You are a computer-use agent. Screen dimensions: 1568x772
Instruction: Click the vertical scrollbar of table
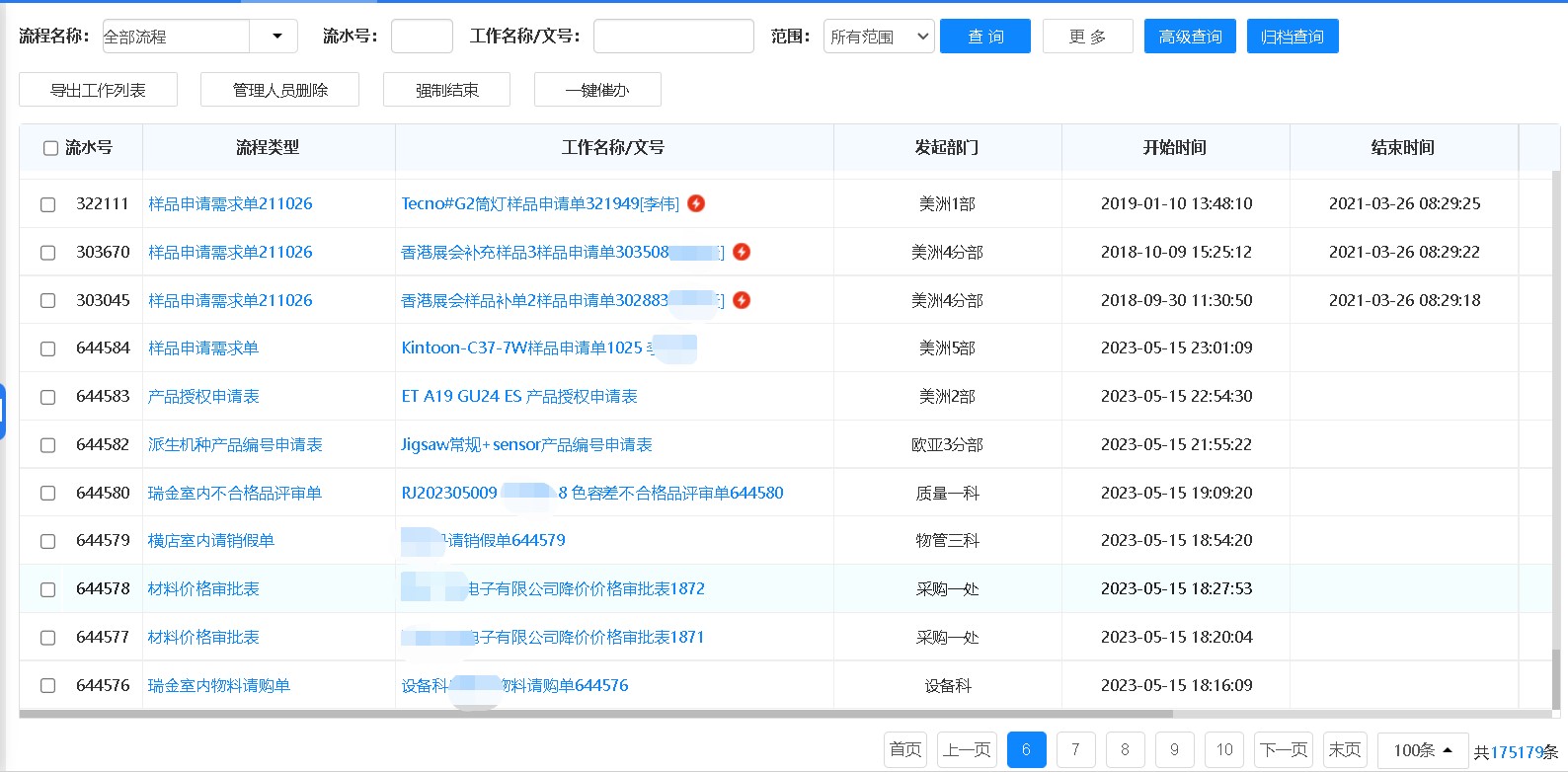[x=1557, y=680]
